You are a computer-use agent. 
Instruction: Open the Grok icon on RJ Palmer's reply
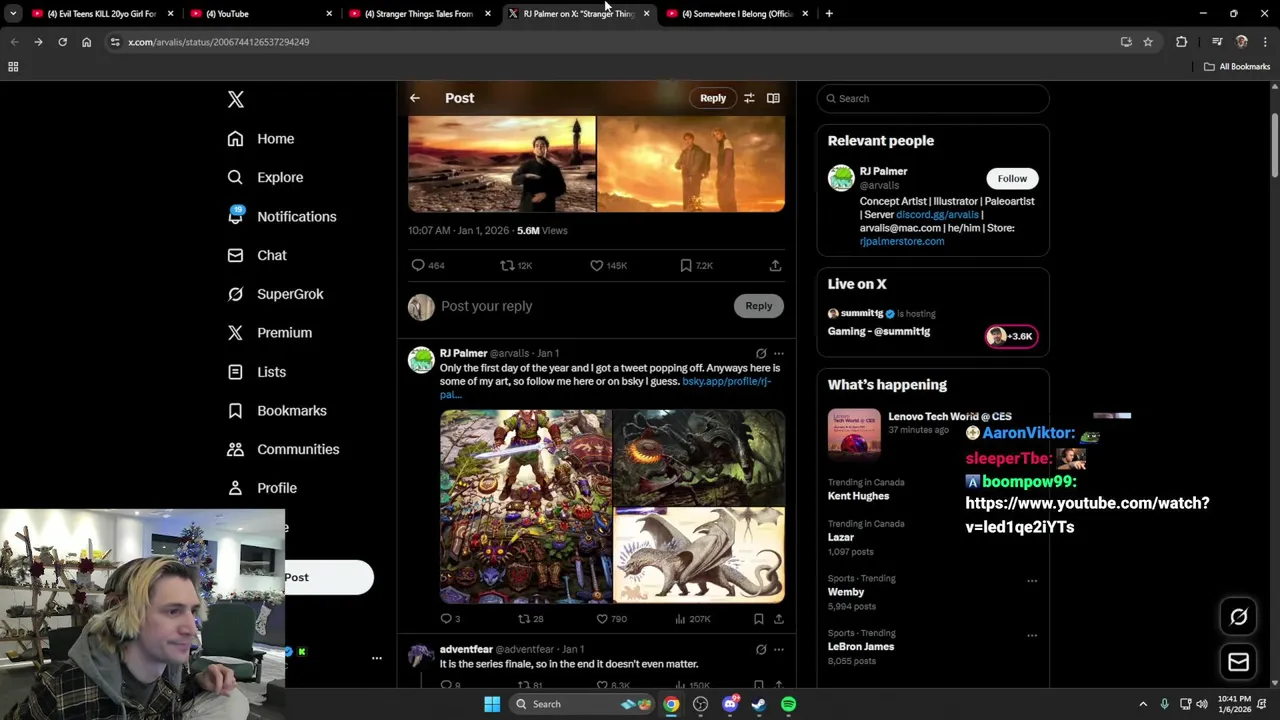(761, 353)
